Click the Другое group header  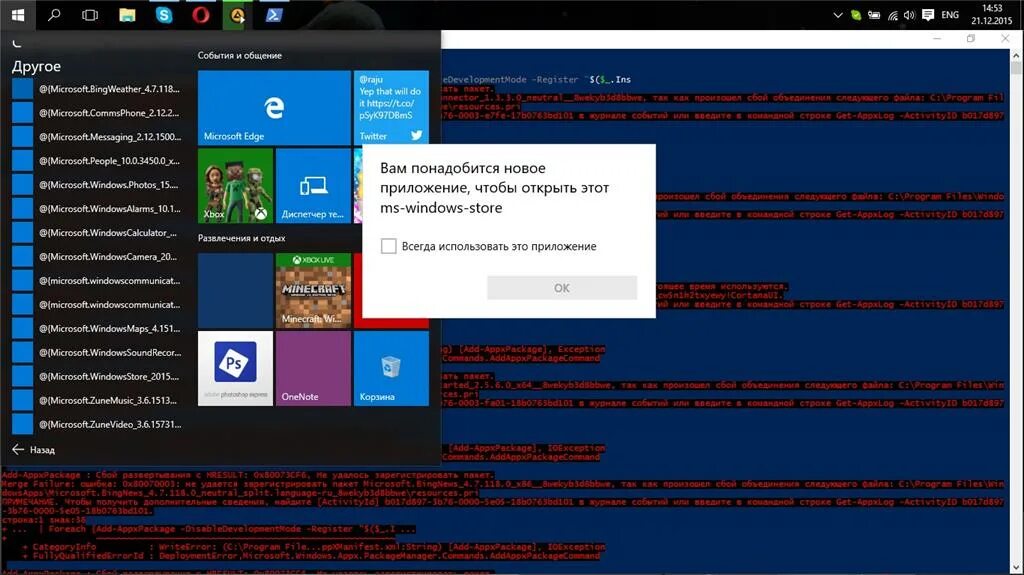37,66
